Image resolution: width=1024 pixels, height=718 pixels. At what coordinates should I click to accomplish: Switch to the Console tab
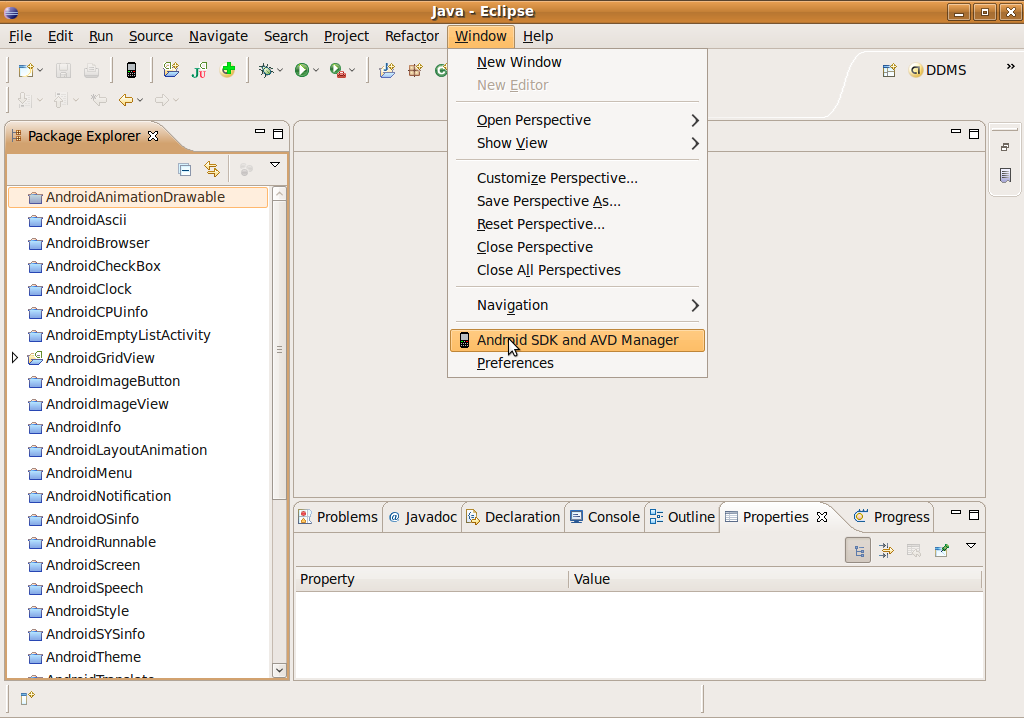tap(604, 517)
